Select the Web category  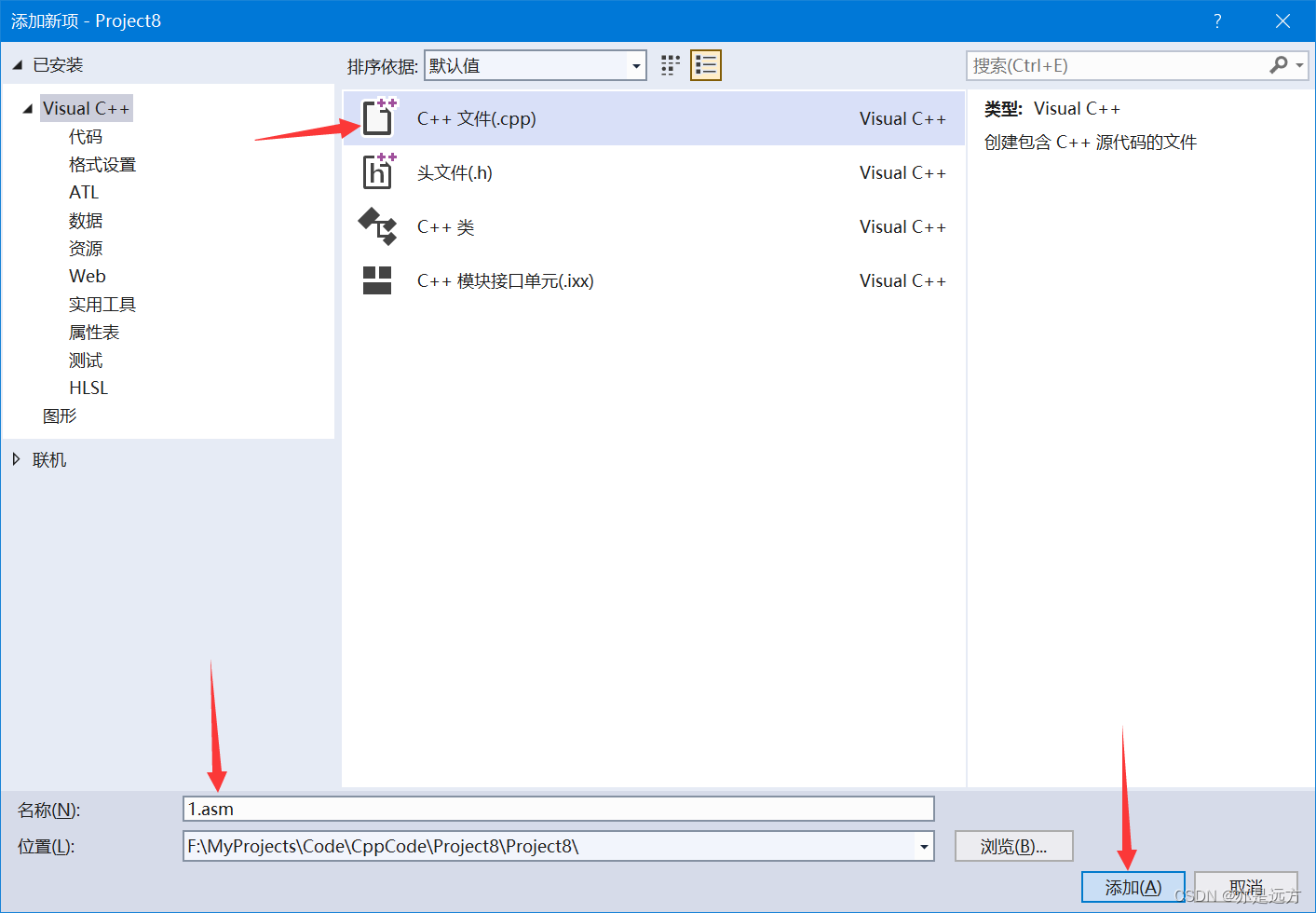(88, 277)
